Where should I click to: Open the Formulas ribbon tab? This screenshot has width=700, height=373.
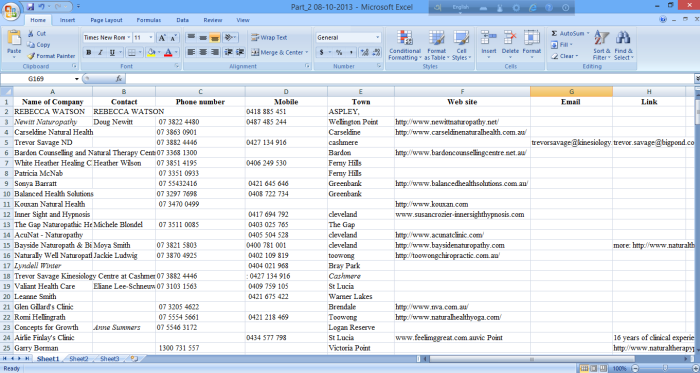pyautogui.click(x=149, y=20)
